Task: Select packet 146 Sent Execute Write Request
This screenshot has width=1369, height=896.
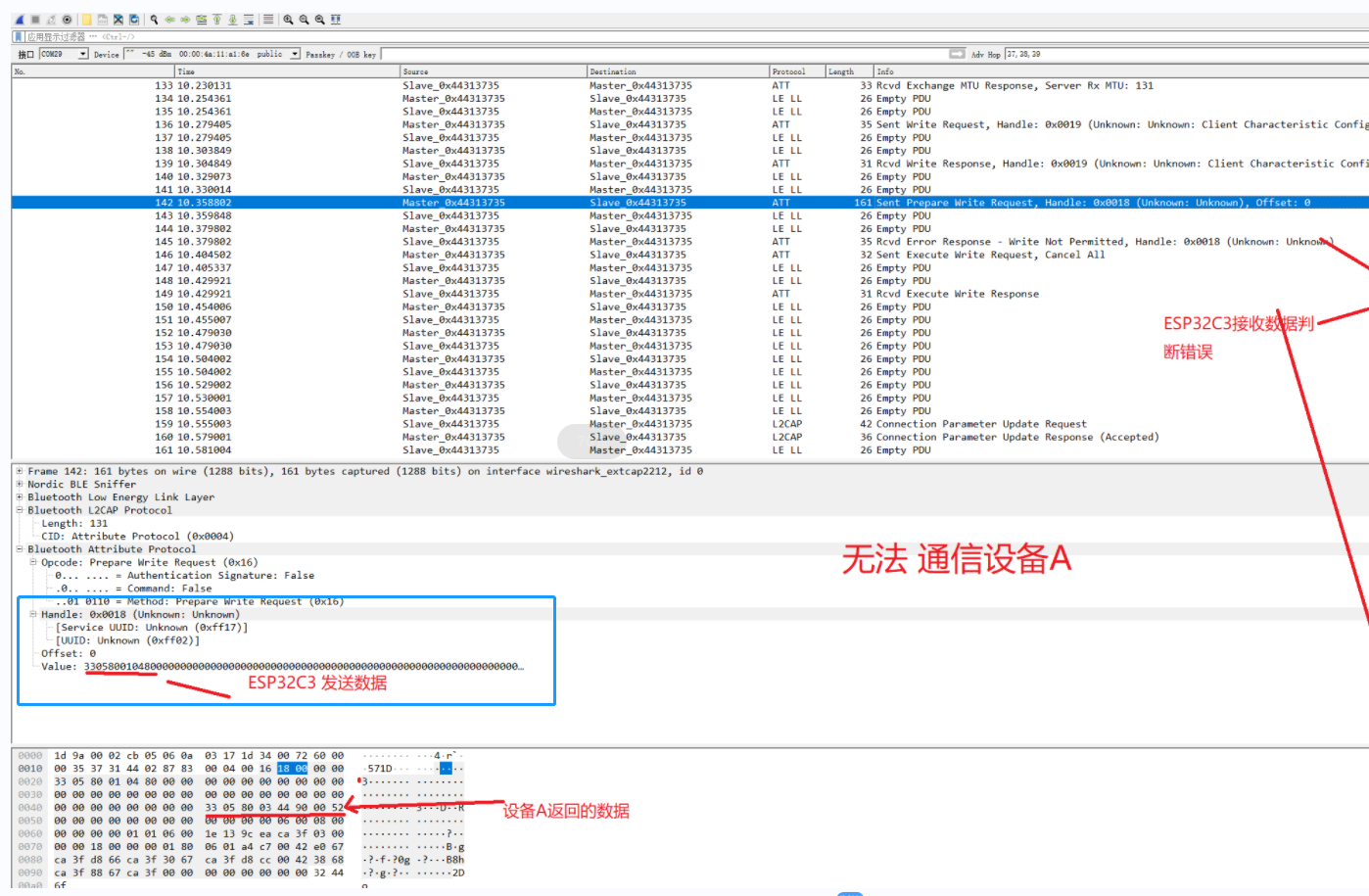Action: point(690,255)
